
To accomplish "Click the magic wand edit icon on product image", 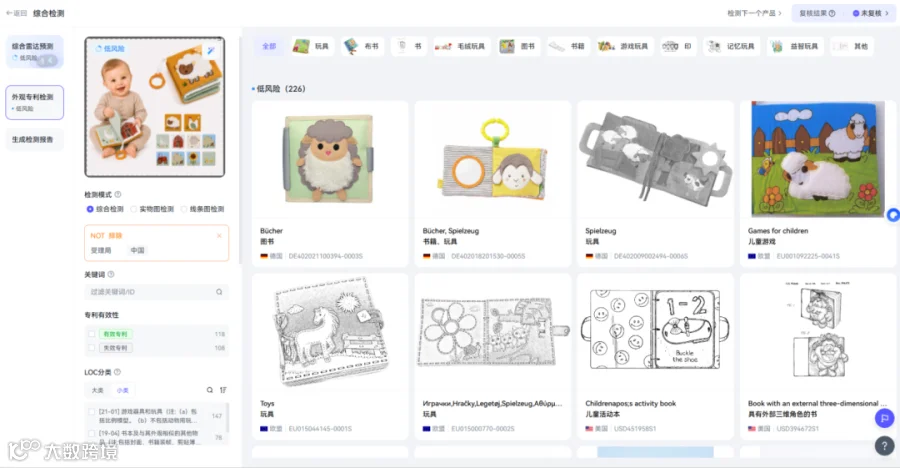I will (211, 50).
